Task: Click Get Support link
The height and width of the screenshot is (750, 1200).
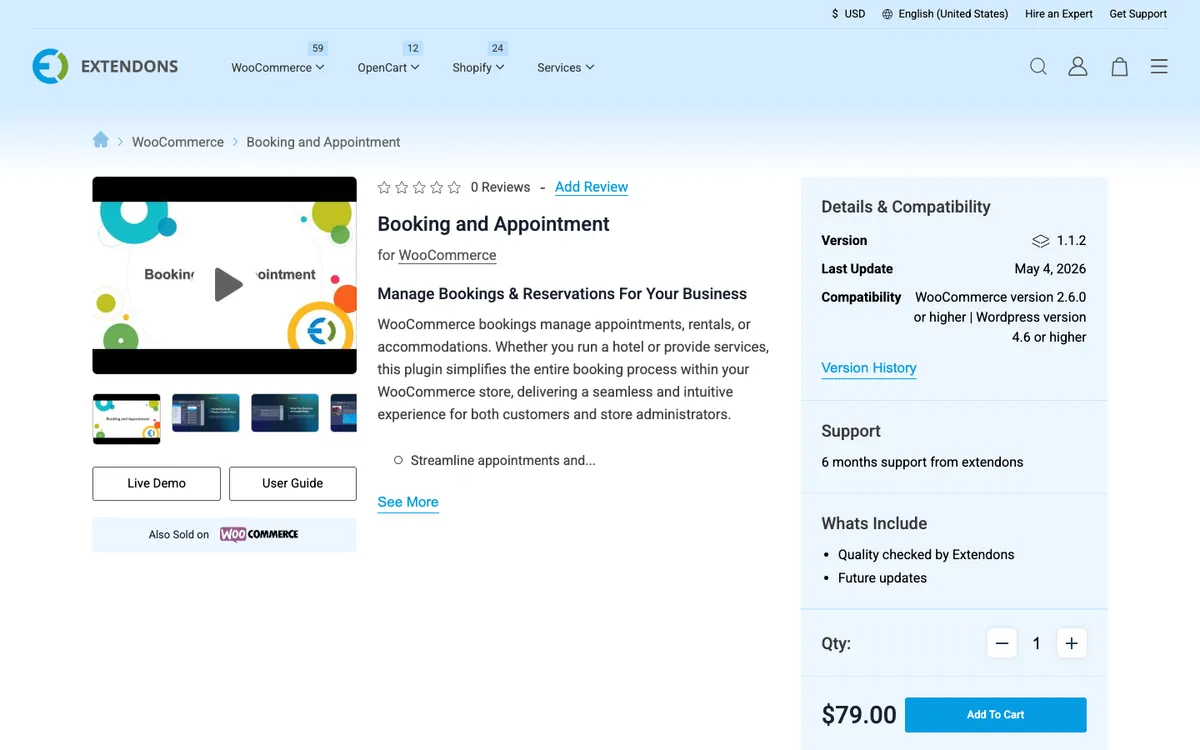Action: [1138, 14]
